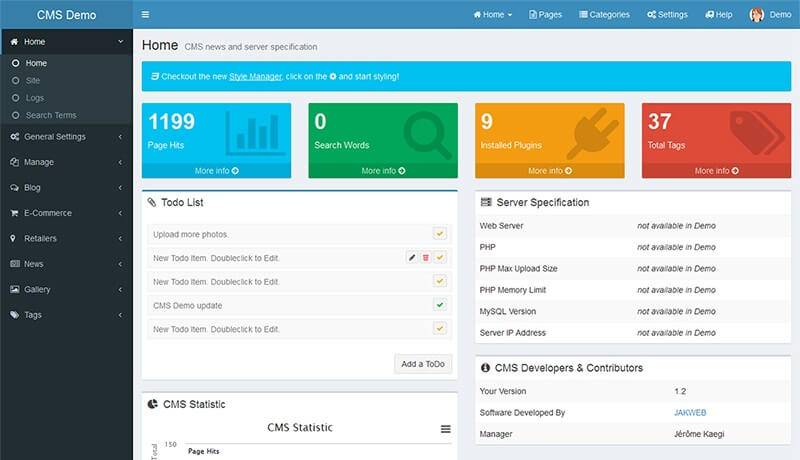The image size is (800, 460).
Task: Click More info on Total Tags card
Action: (716, 171)
